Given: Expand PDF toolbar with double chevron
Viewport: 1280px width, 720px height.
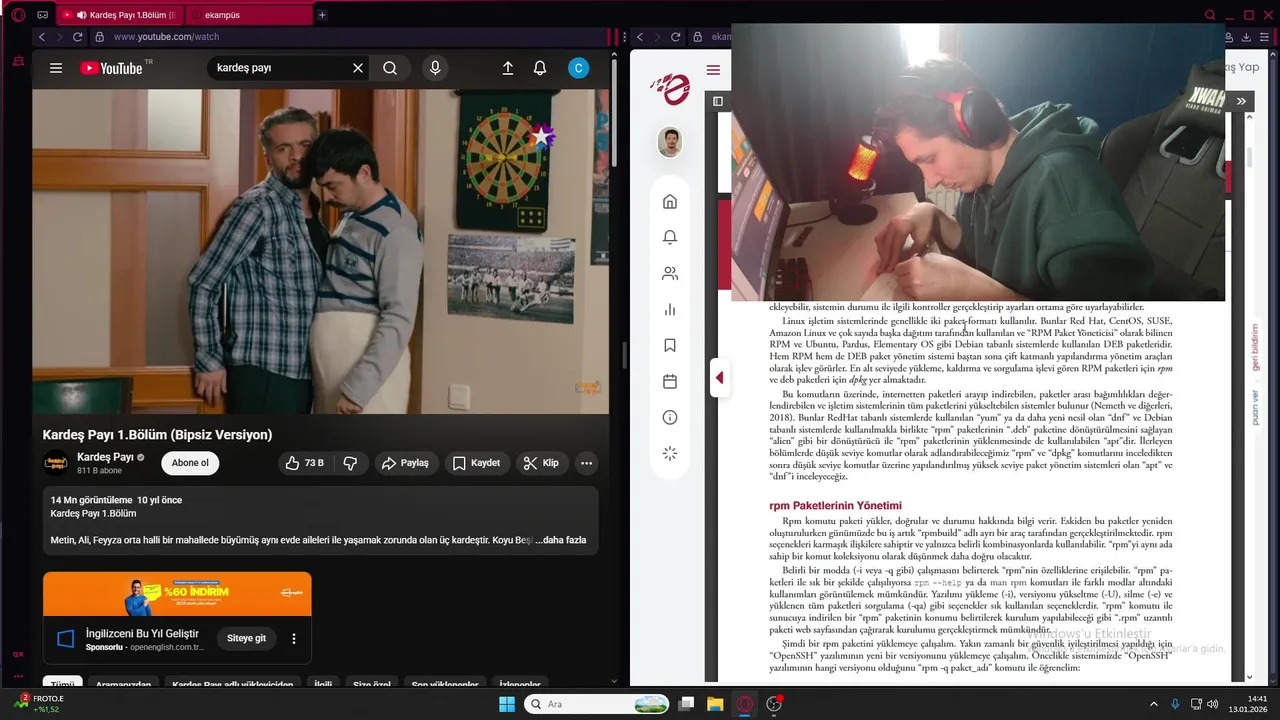Looking at the screenshot, I should [x=1241, y=101].
